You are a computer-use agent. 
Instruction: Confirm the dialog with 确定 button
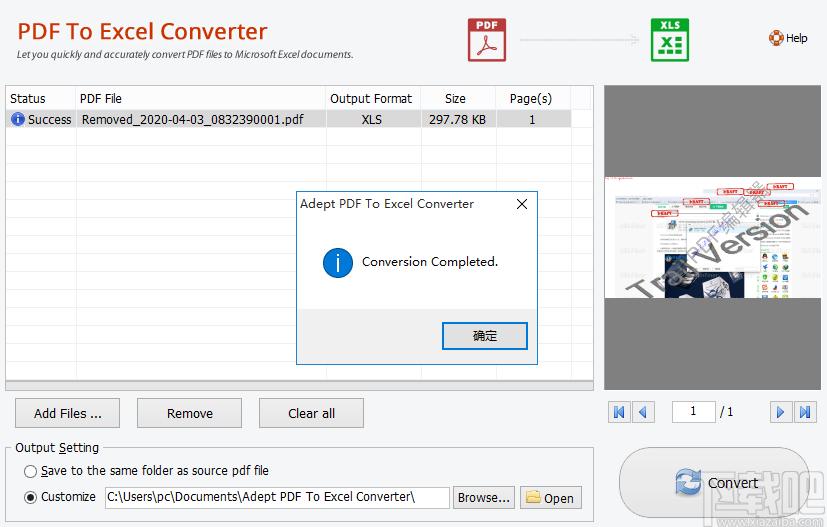[x=485, y=336]
